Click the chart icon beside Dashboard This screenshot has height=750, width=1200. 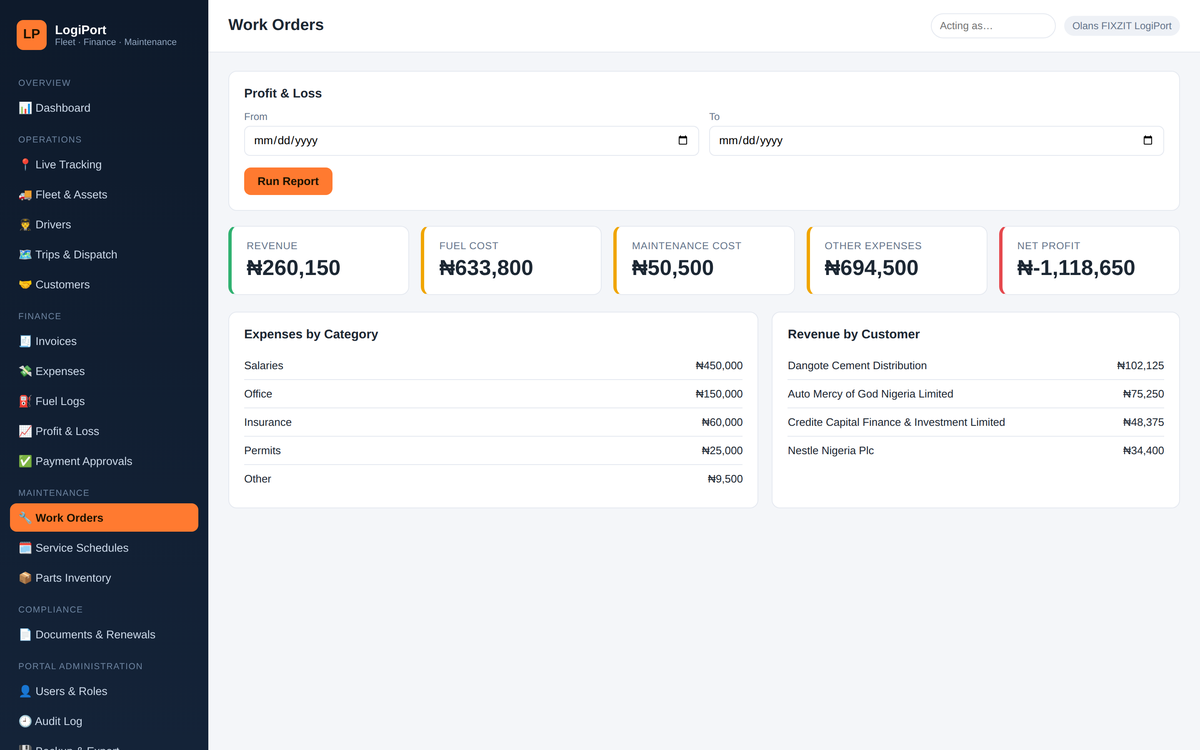click(x=25, y=108)
